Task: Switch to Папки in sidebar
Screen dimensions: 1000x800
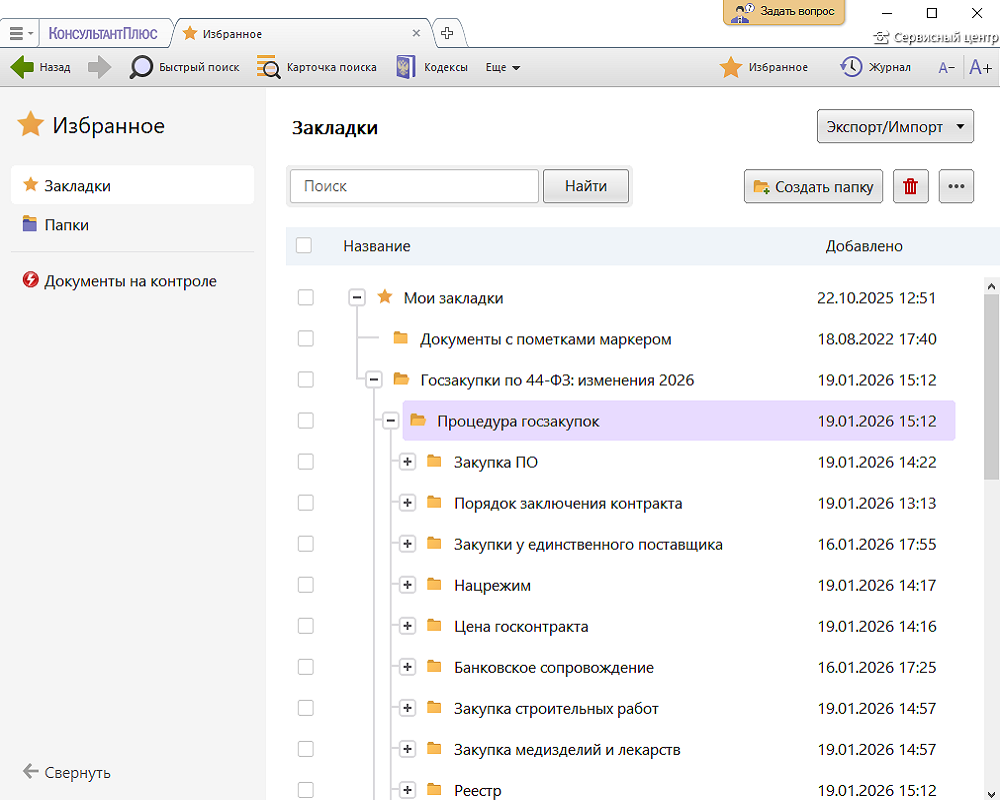Action: click(66, 225)
